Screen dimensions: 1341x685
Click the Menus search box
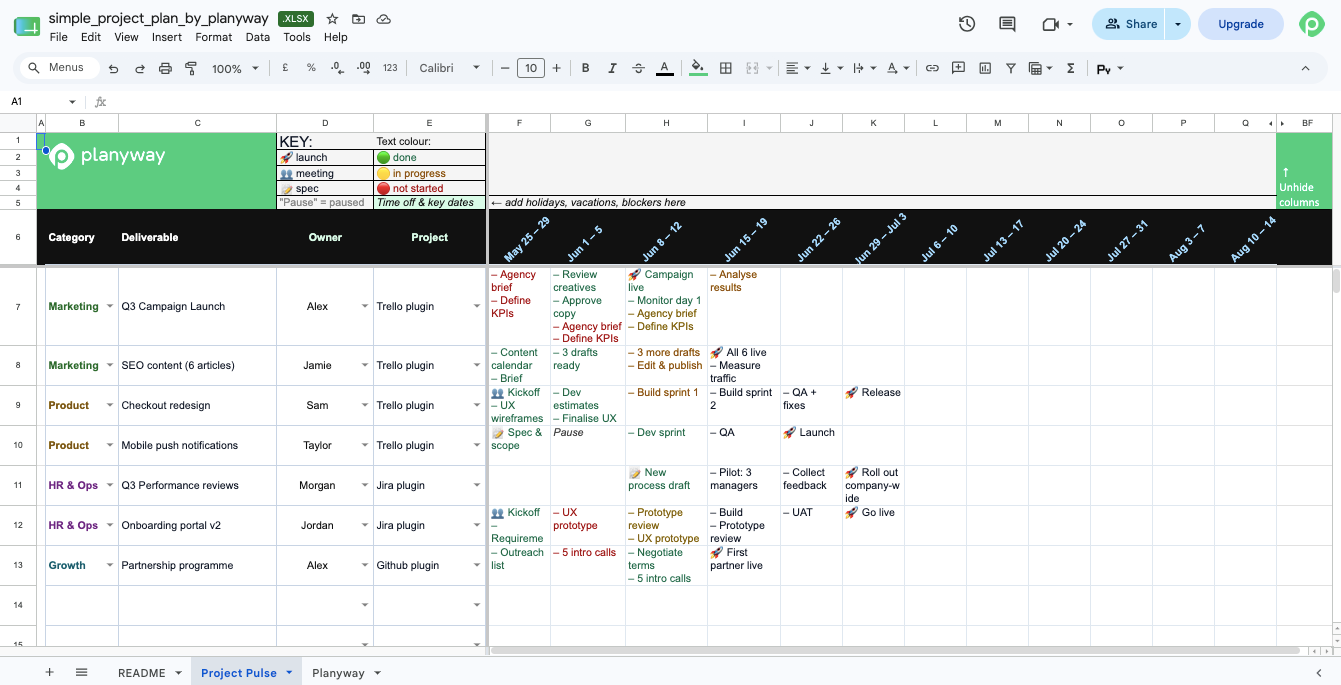coord(59,68)
